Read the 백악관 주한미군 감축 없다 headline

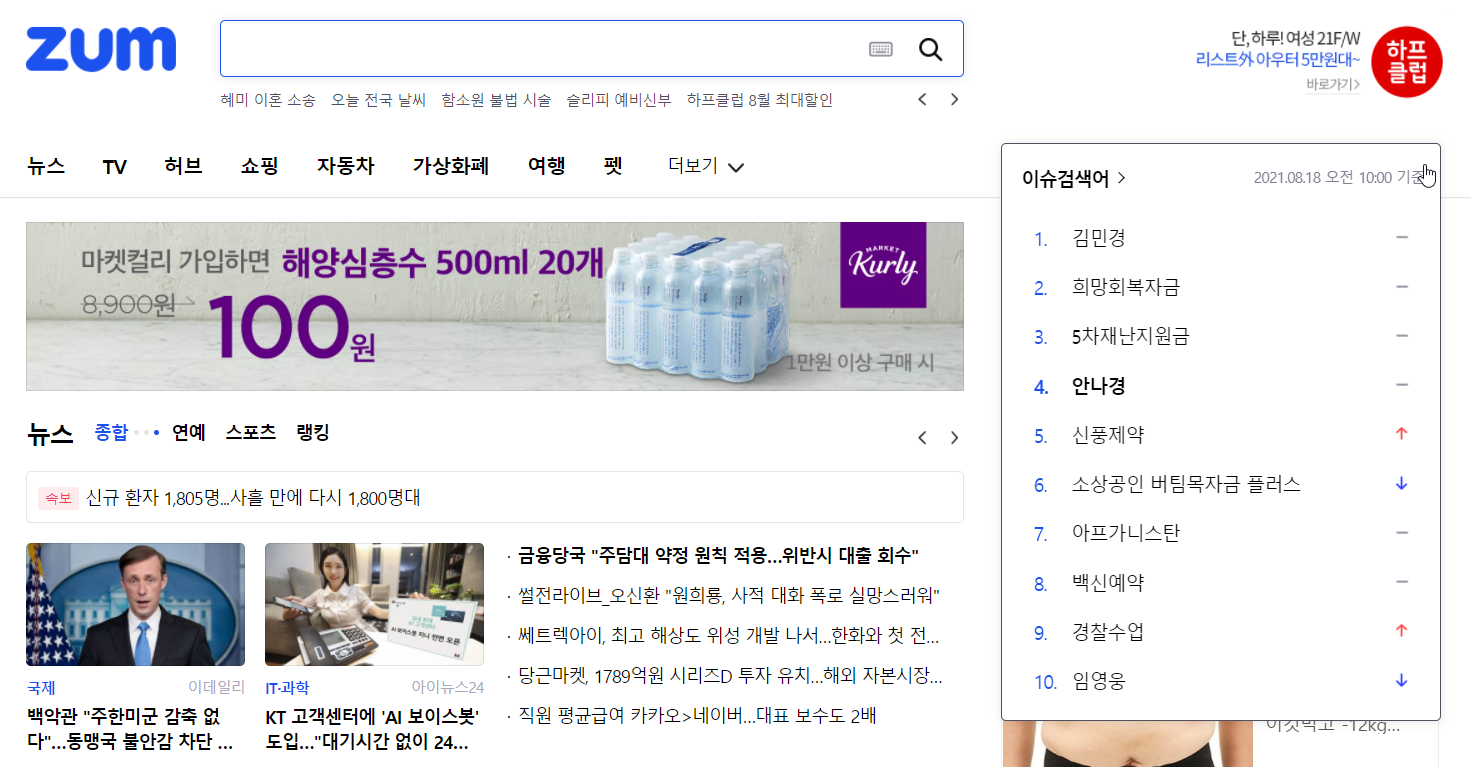tap(130, 730)
